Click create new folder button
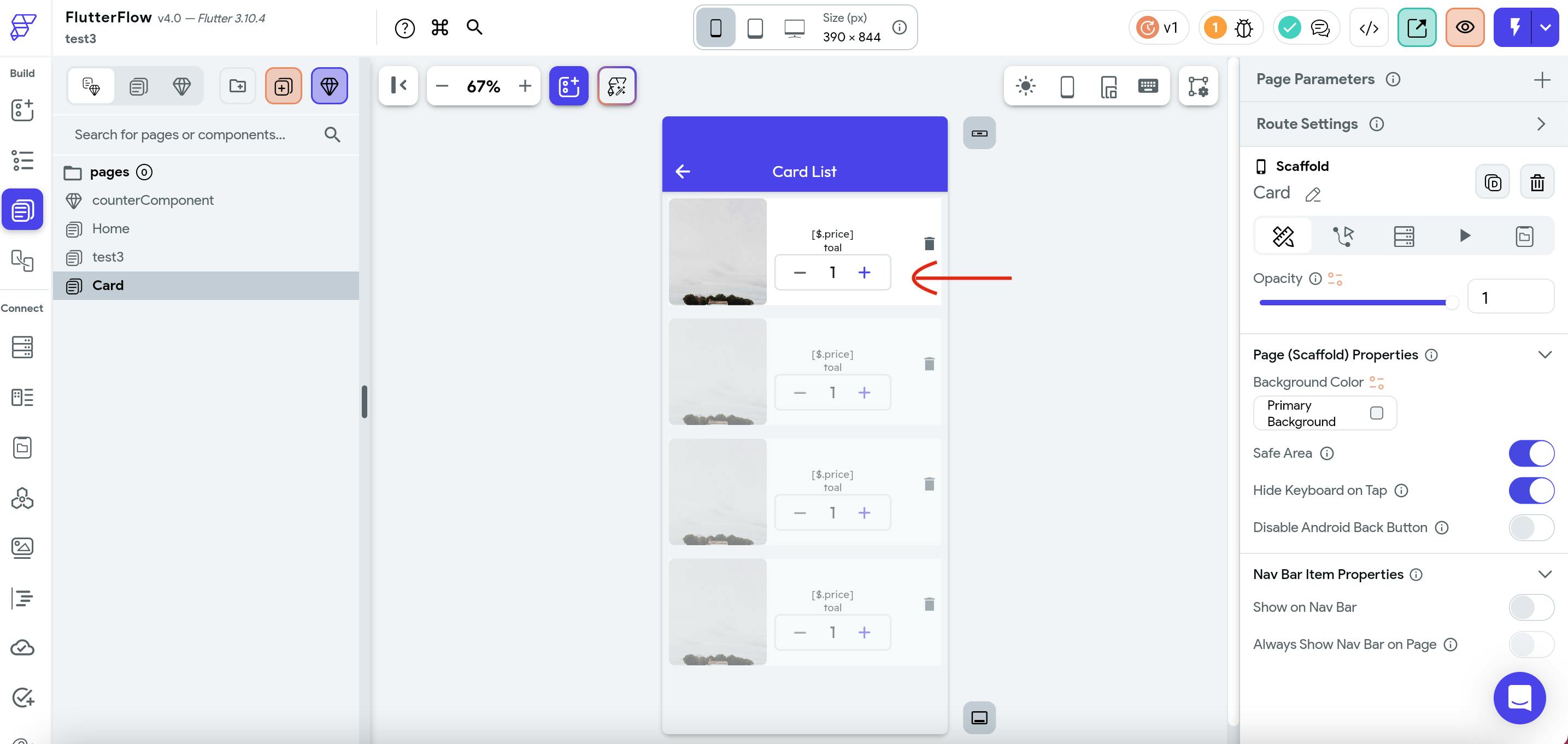Screen dimensions: 1568x744 tap(237, 86)
